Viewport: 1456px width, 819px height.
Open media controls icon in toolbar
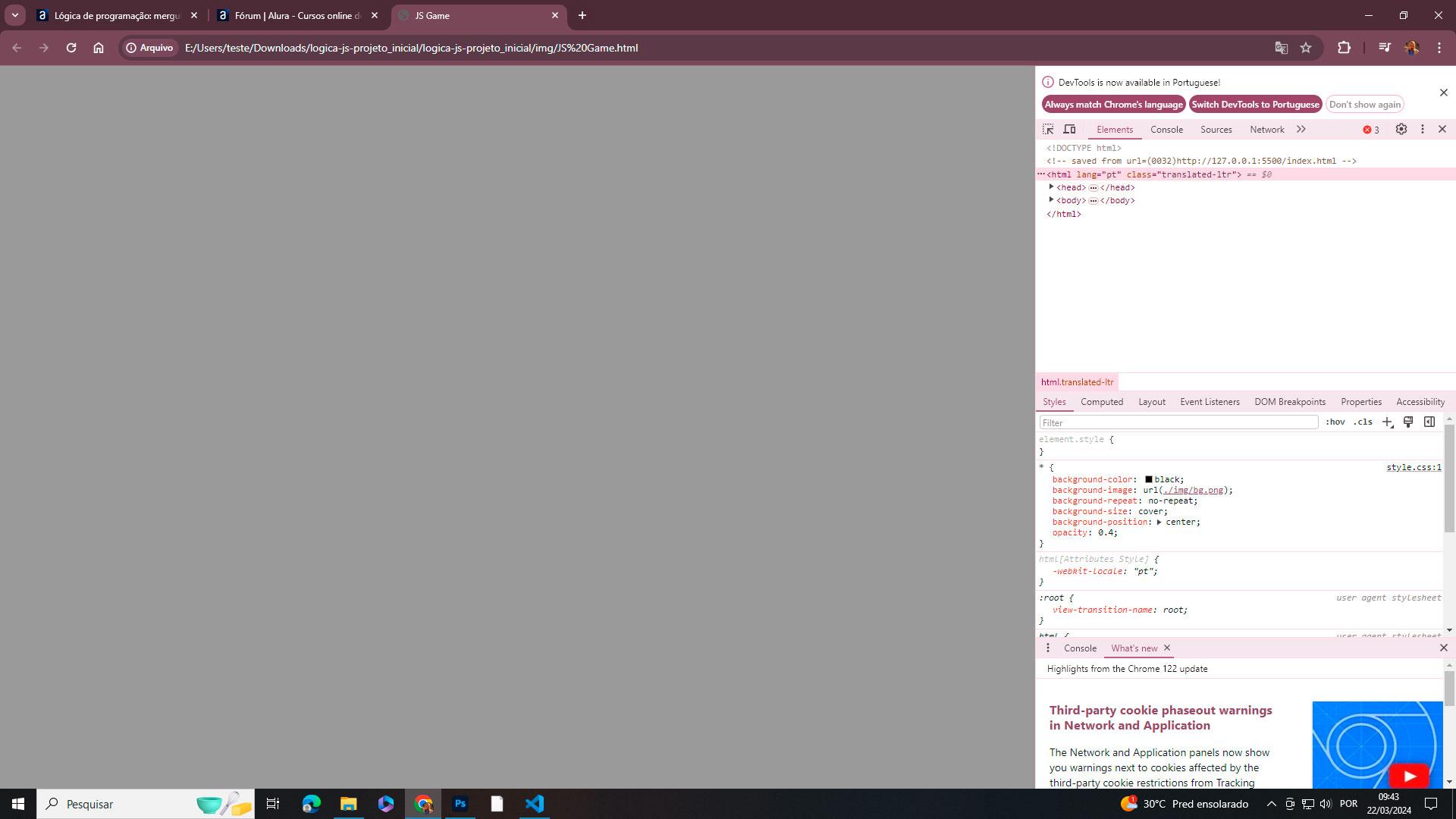pos(1384,48)
